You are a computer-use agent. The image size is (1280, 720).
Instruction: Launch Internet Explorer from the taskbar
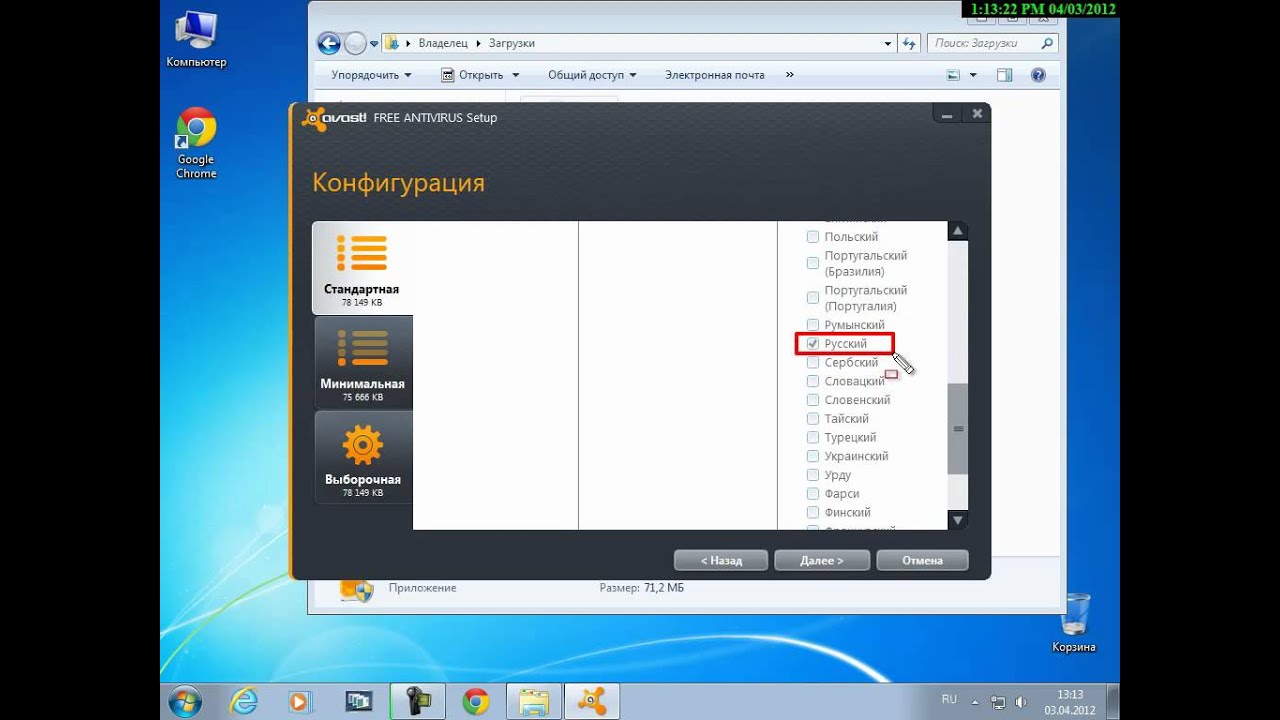click(244, 702)
